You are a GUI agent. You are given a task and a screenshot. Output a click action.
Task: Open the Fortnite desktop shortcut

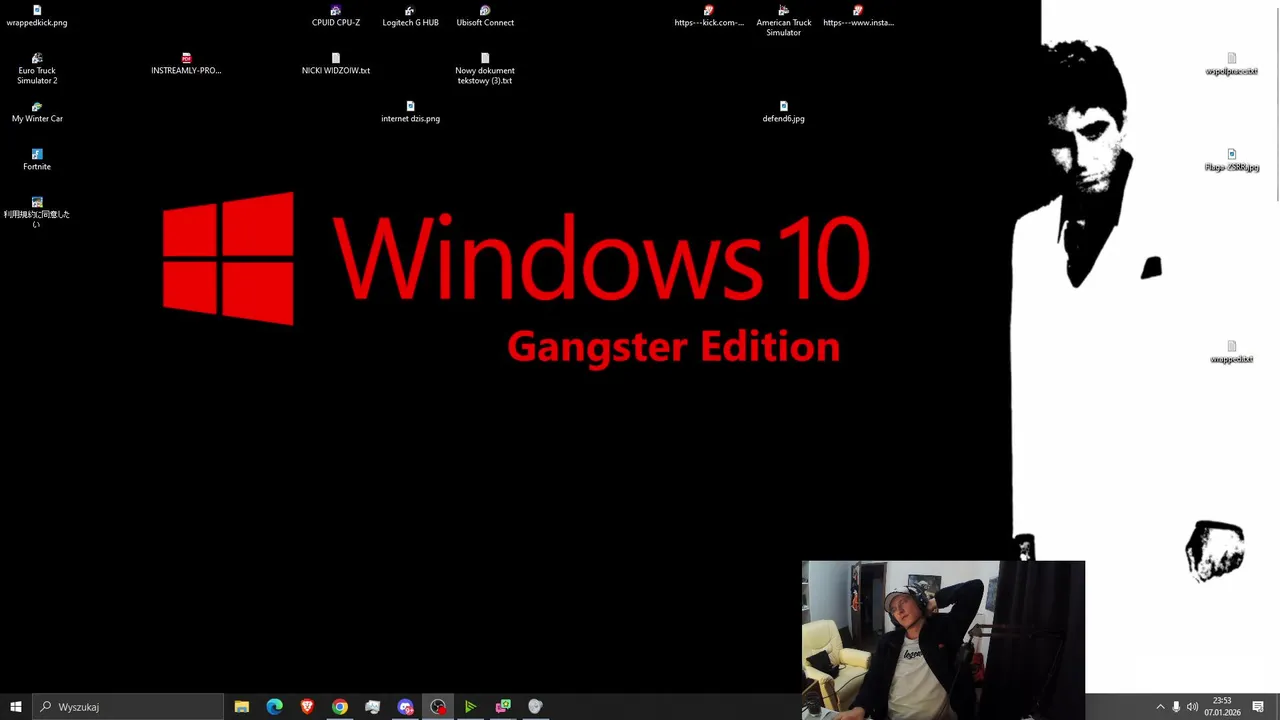(37, 160)
